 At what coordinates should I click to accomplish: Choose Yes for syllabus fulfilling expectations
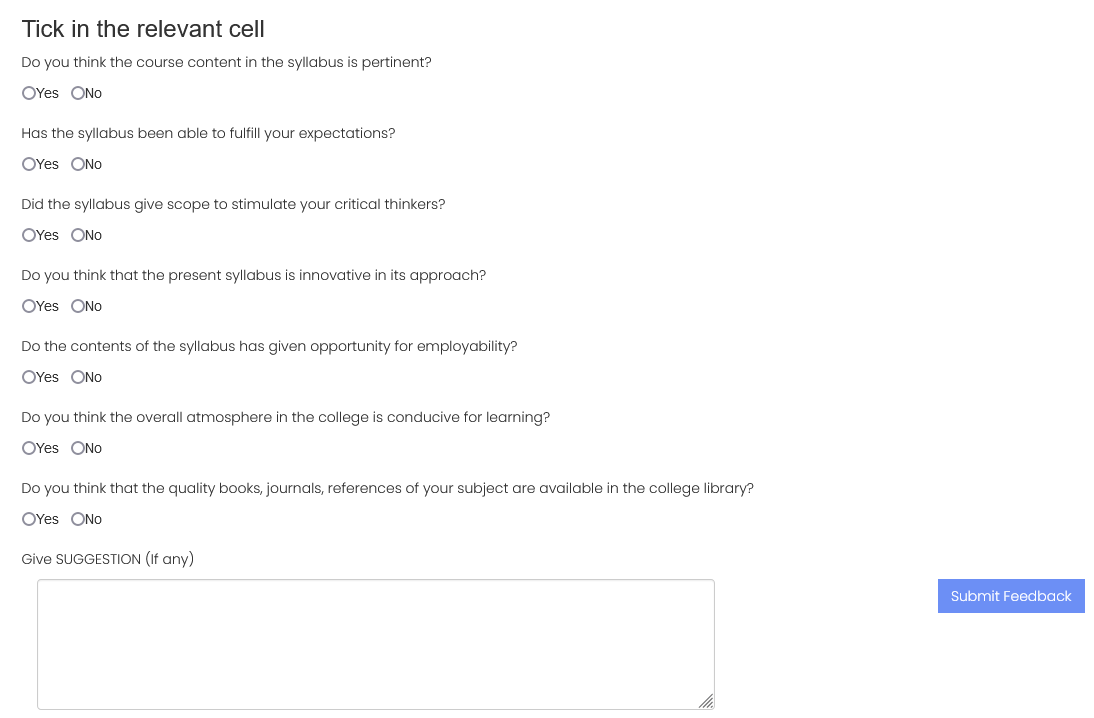[x=29, y=164]
